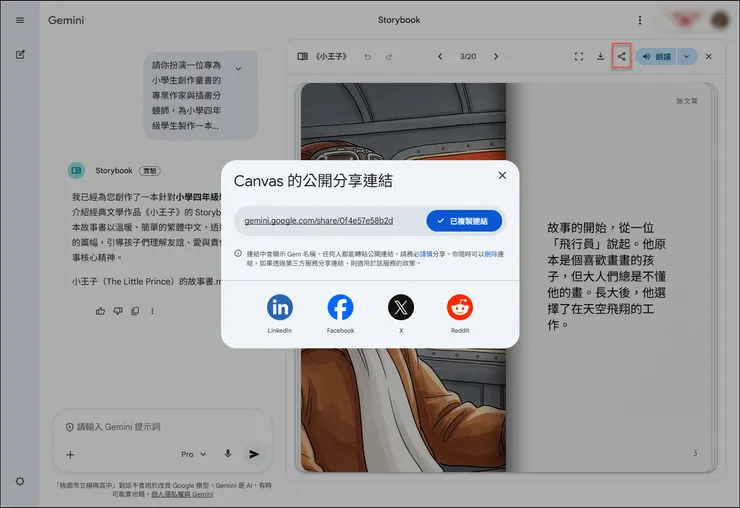The height and width of the screenshot is (508, 740).
Task: Click the 《小王子》 book icon
Action: 303,56
